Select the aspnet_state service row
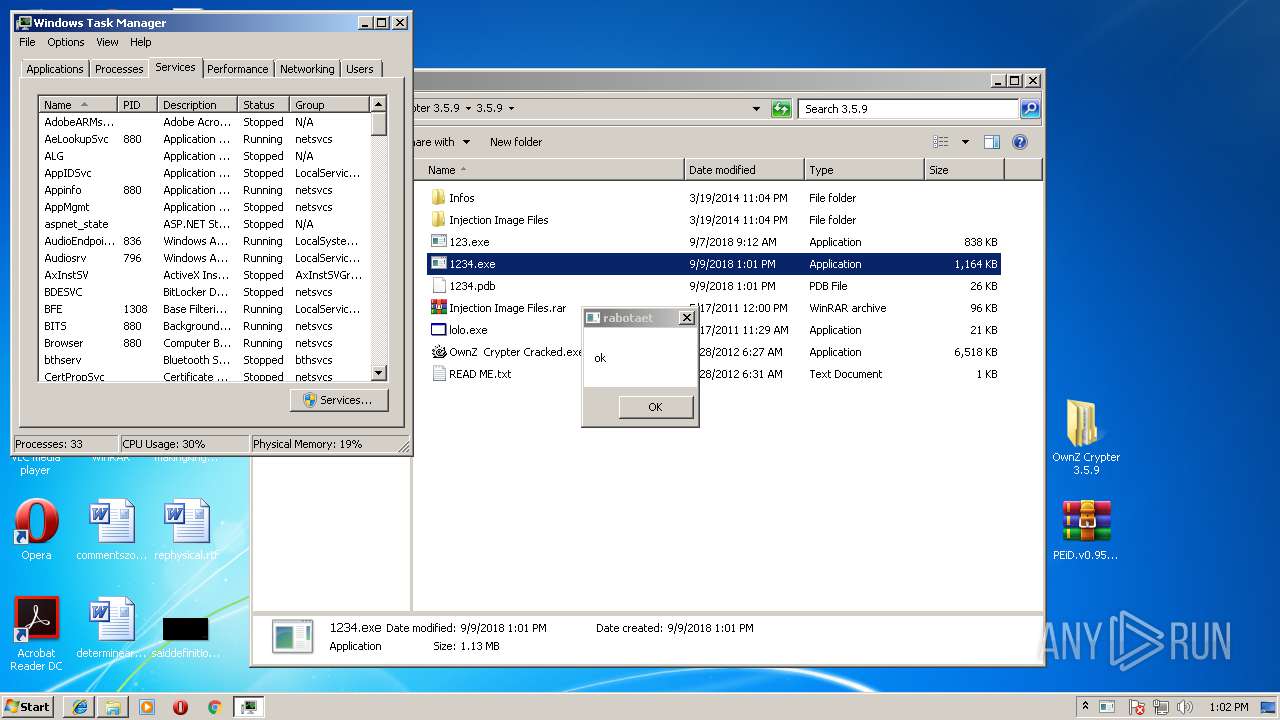This screenshot has height=720, width=1280. [205, 224]
